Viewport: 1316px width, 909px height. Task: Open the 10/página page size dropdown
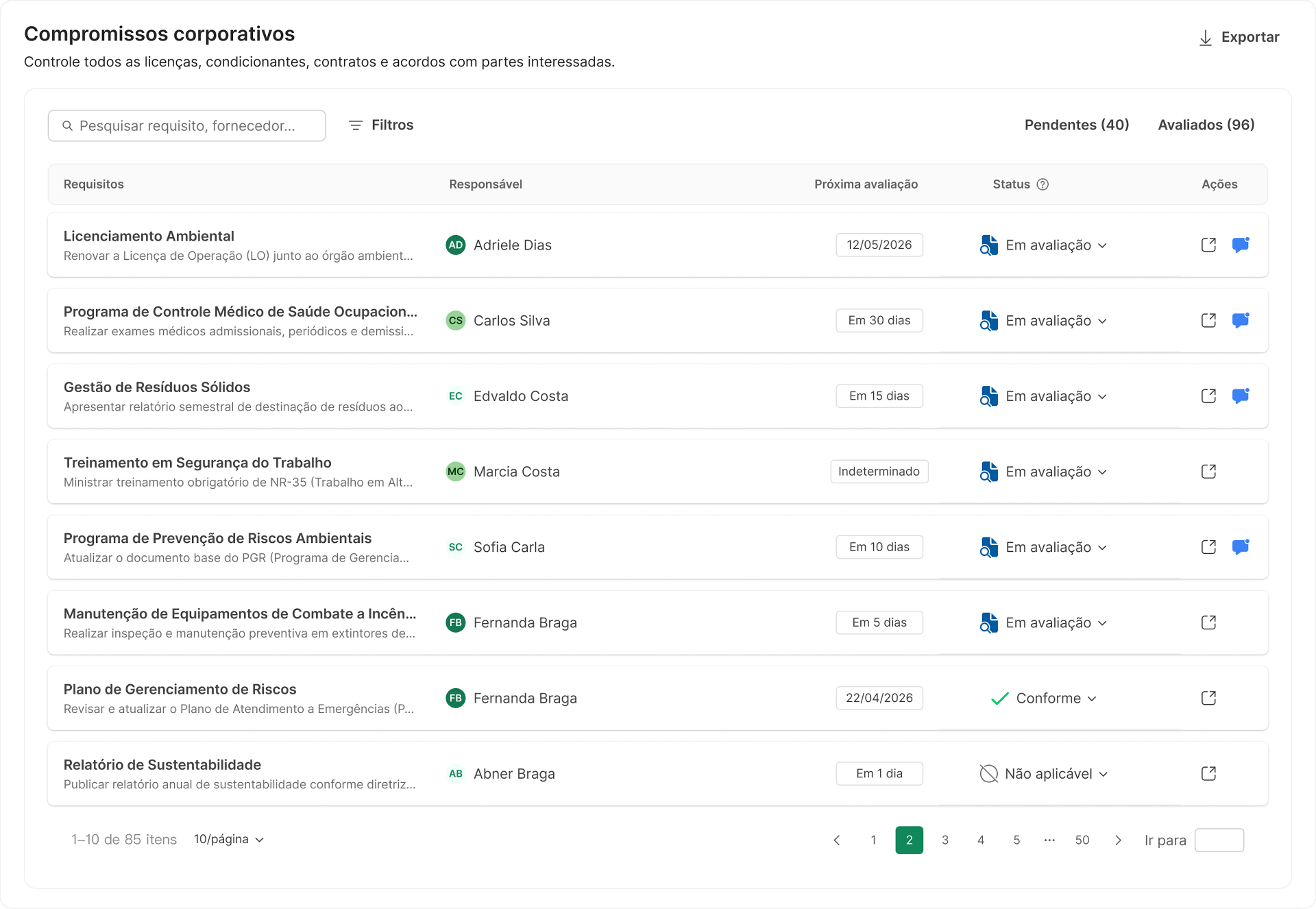click(228, 839)
